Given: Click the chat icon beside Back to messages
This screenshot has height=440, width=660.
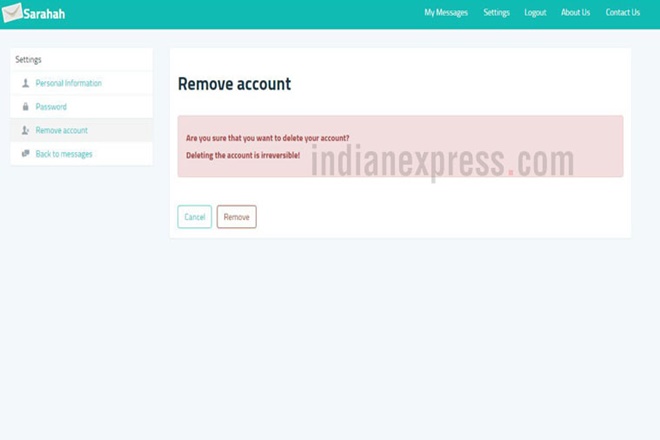Looking at the screenshot, I should (25, 154).
